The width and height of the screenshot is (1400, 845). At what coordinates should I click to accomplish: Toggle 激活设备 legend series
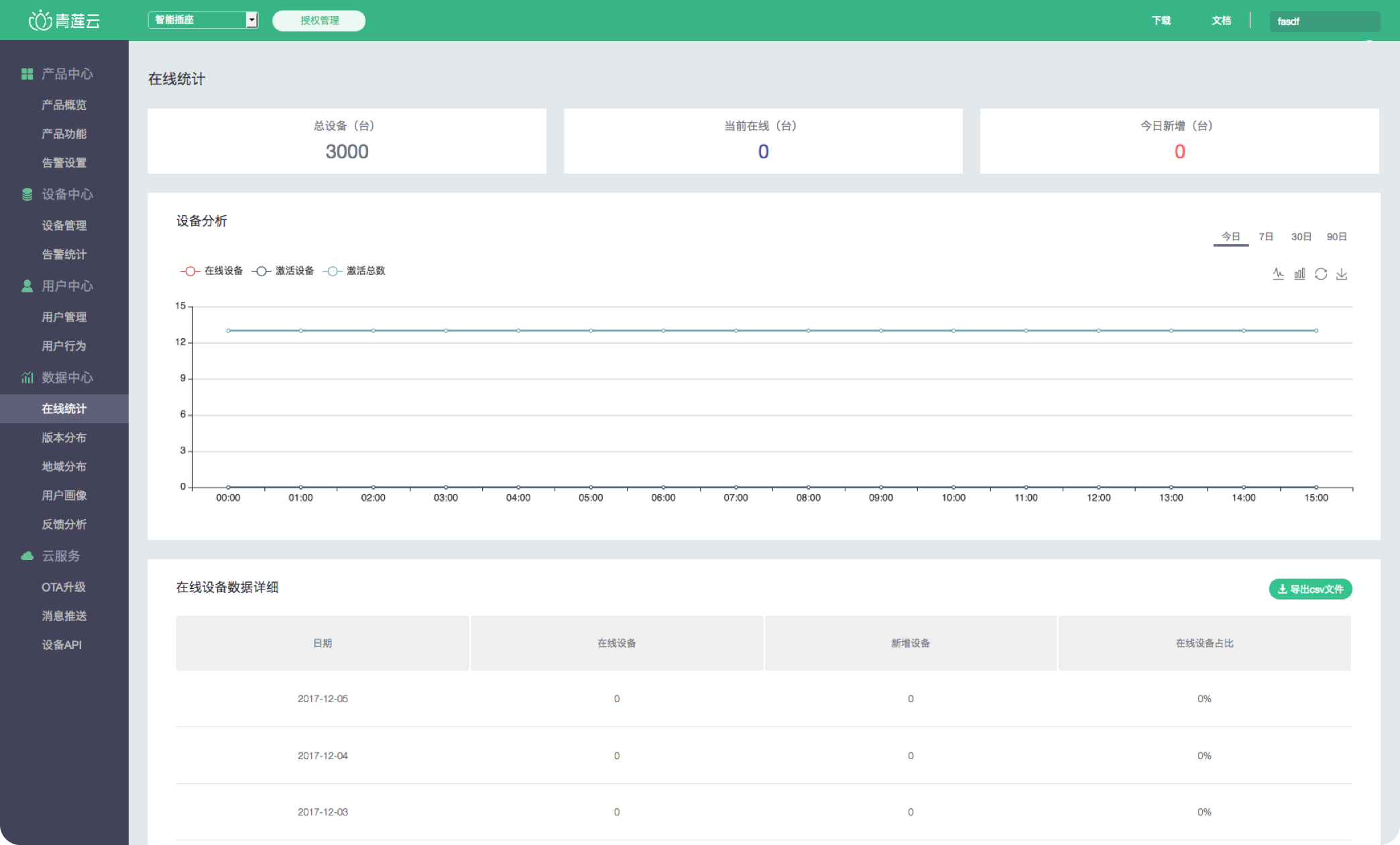283,271
